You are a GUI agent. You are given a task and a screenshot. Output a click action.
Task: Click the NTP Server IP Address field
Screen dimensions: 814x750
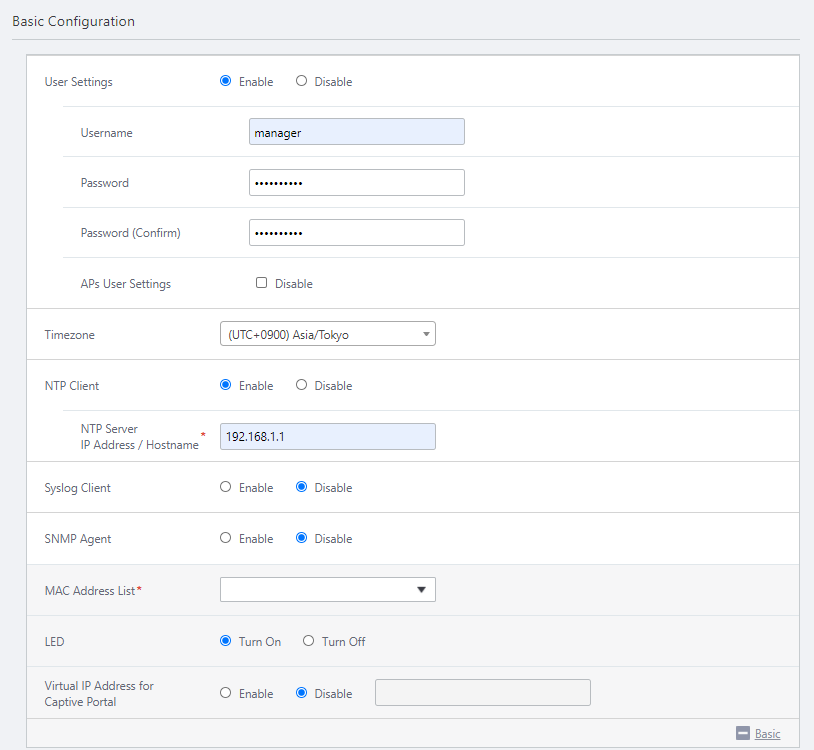327,436
